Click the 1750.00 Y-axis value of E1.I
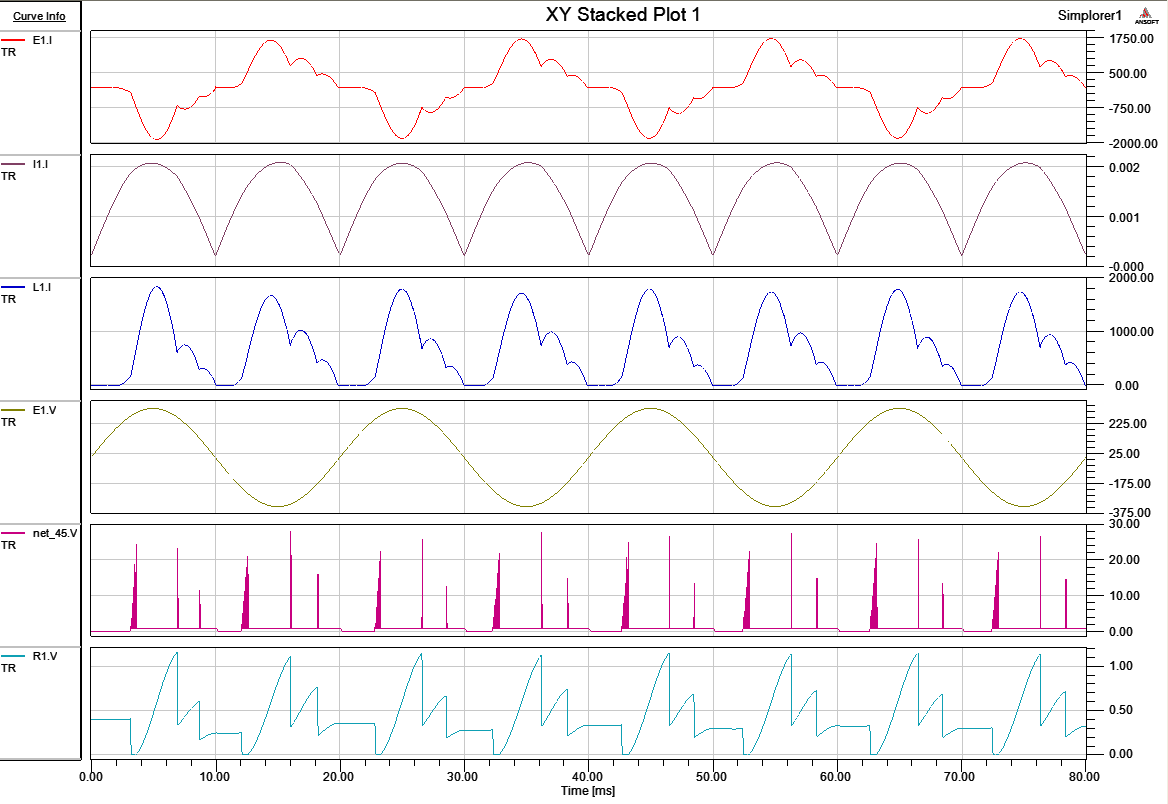This screenshot has width=1168, height=804. tap(1130, 39)
